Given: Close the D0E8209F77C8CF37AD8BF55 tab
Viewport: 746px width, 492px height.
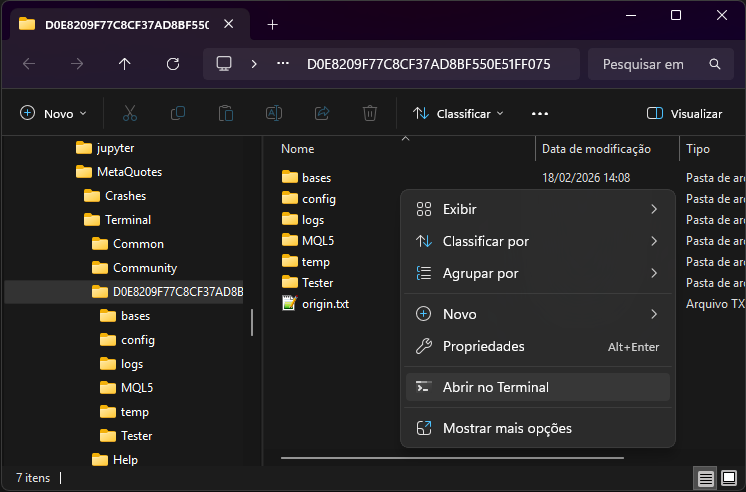Looking at the screenshot, I should 228,24.
